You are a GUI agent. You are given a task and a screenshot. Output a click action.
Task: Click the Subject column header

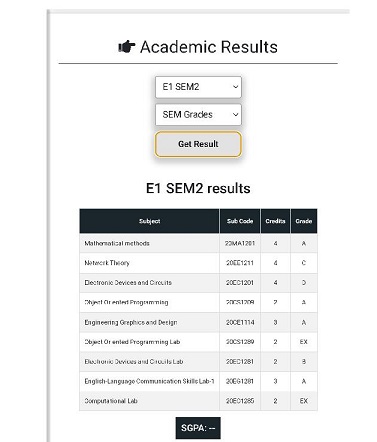[149, 221]
